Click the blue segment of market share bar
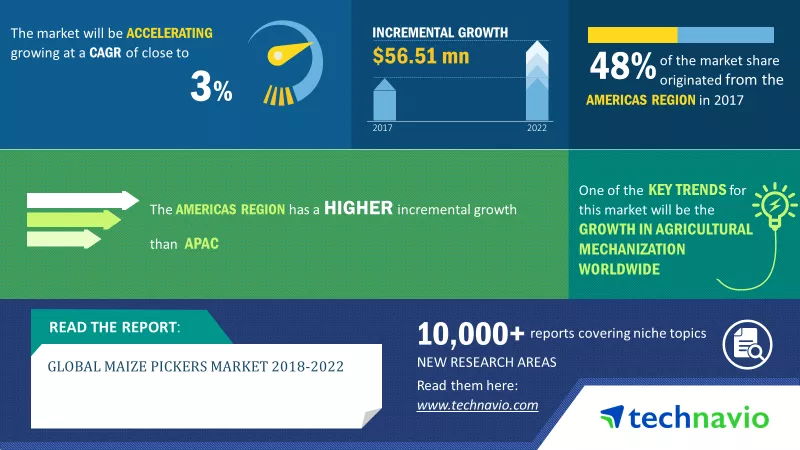 pyautogui.click(x=725, y=35)
